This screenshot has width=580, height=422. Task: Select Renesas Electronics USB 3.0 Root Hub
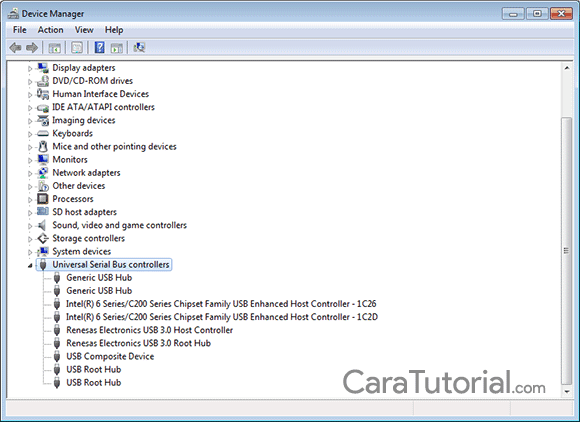138,343
